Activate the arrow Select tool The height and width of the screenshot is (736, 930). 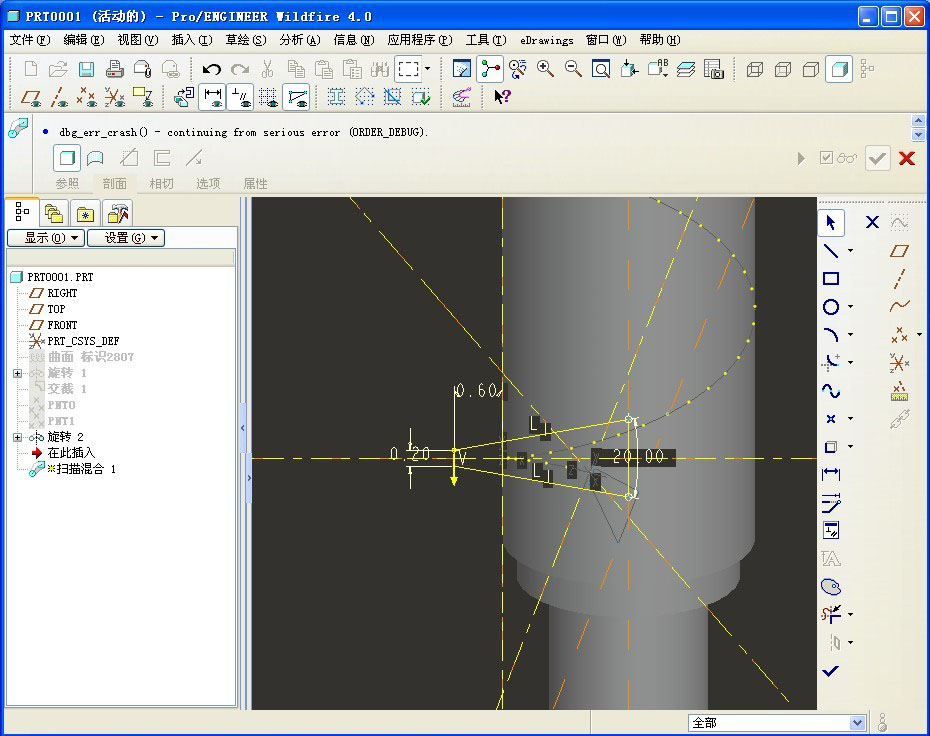pyautogui.click(x=831, y=223)
